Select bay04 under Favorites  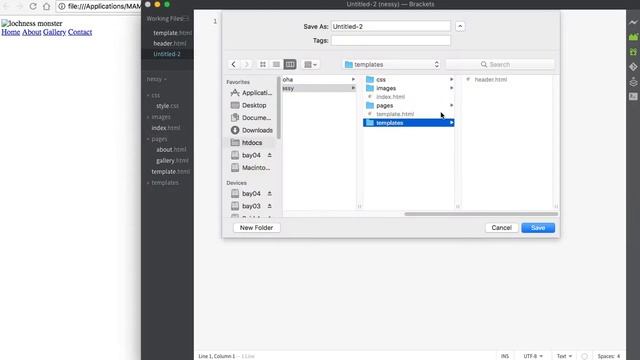click(247, 156)
